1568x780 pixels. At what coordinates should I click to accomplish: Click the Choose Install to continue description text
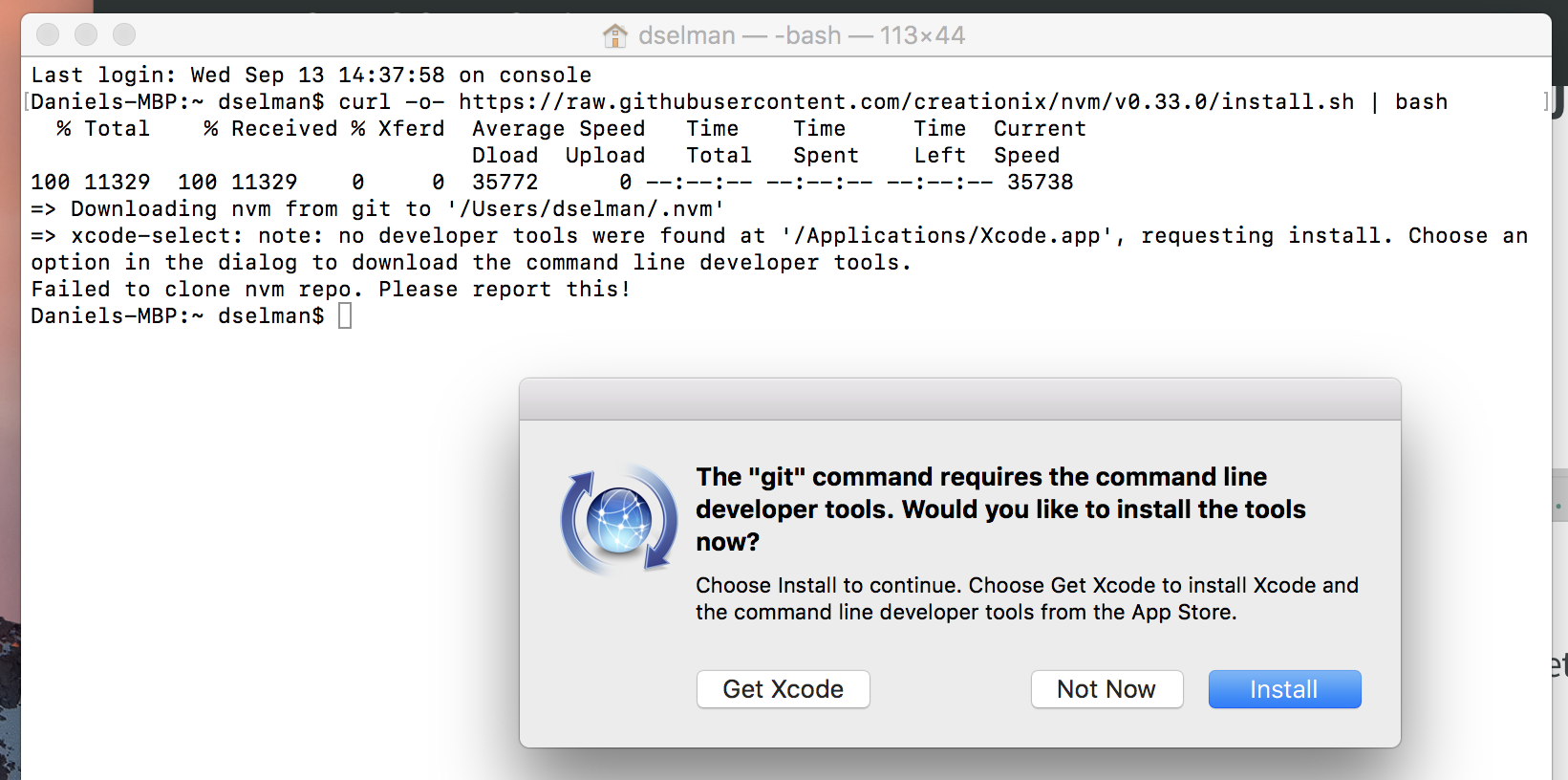tap(1027, 598)
